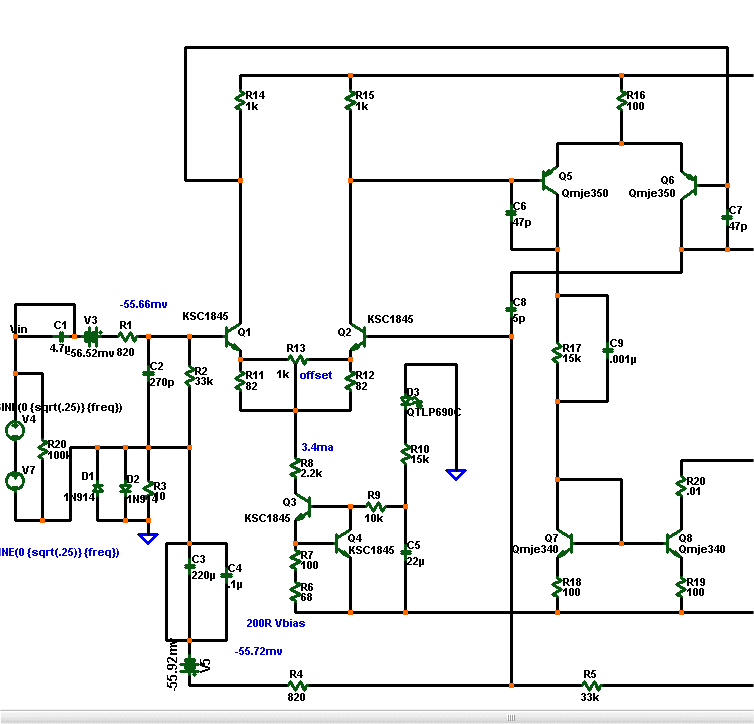
Task: Select the Q7 Qmje340 transistor symbol
Action: pos(565,544)
